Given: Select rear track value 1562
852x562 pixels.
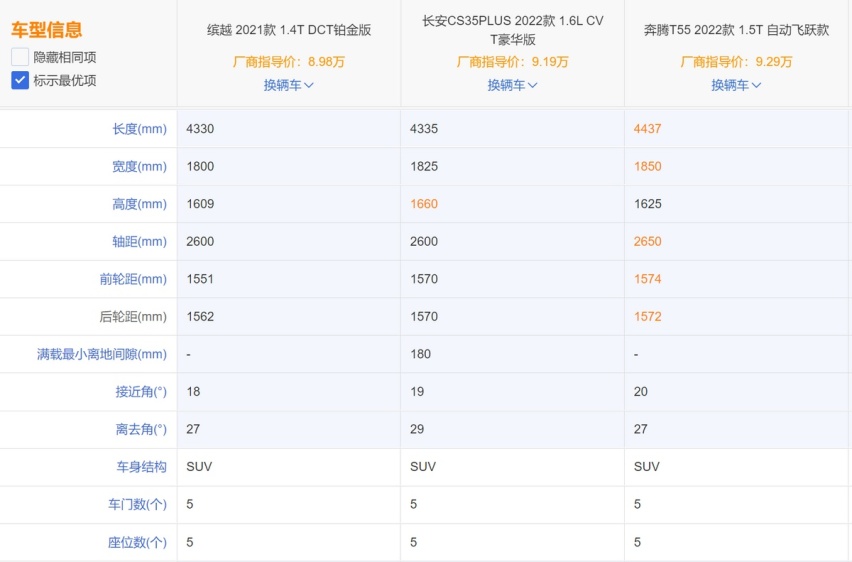Looking at the screenshot, I should (x=200, y=316).
